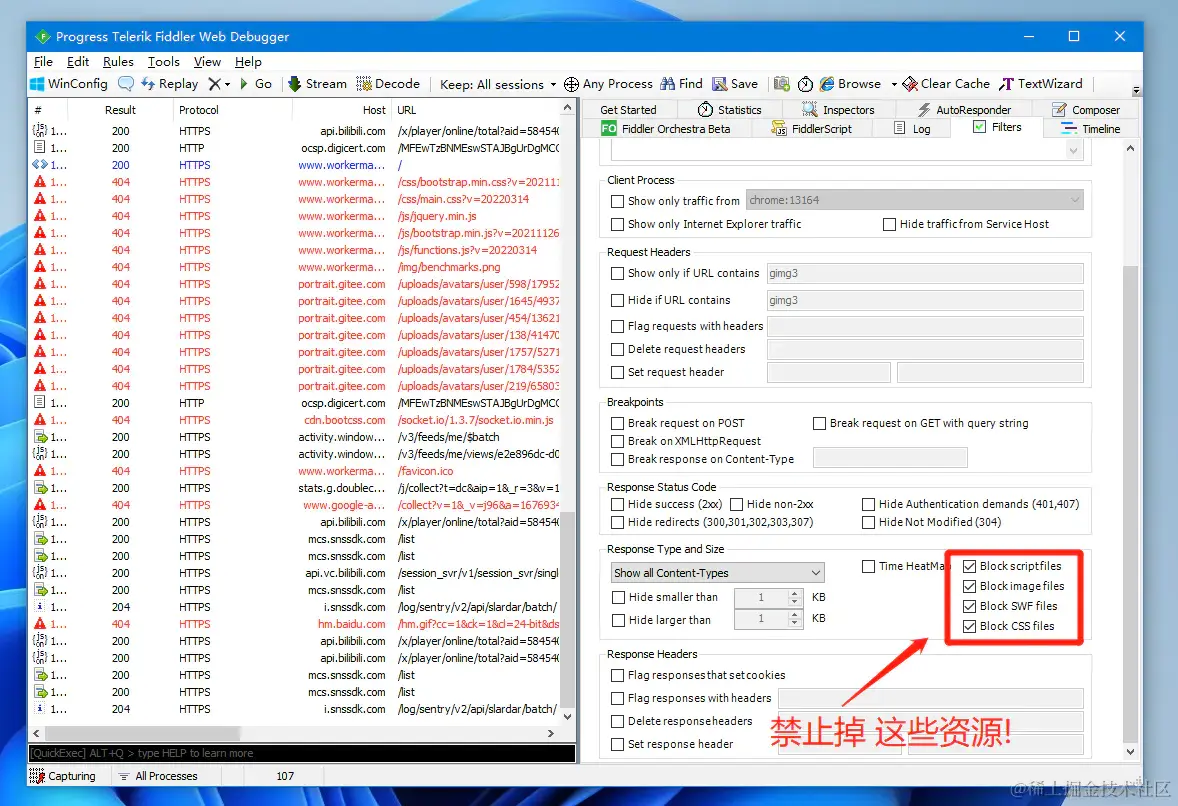1178x806 pixels.
Task: Switch to the Log tab
Action: pyautogui.click(x=912, y=128)
